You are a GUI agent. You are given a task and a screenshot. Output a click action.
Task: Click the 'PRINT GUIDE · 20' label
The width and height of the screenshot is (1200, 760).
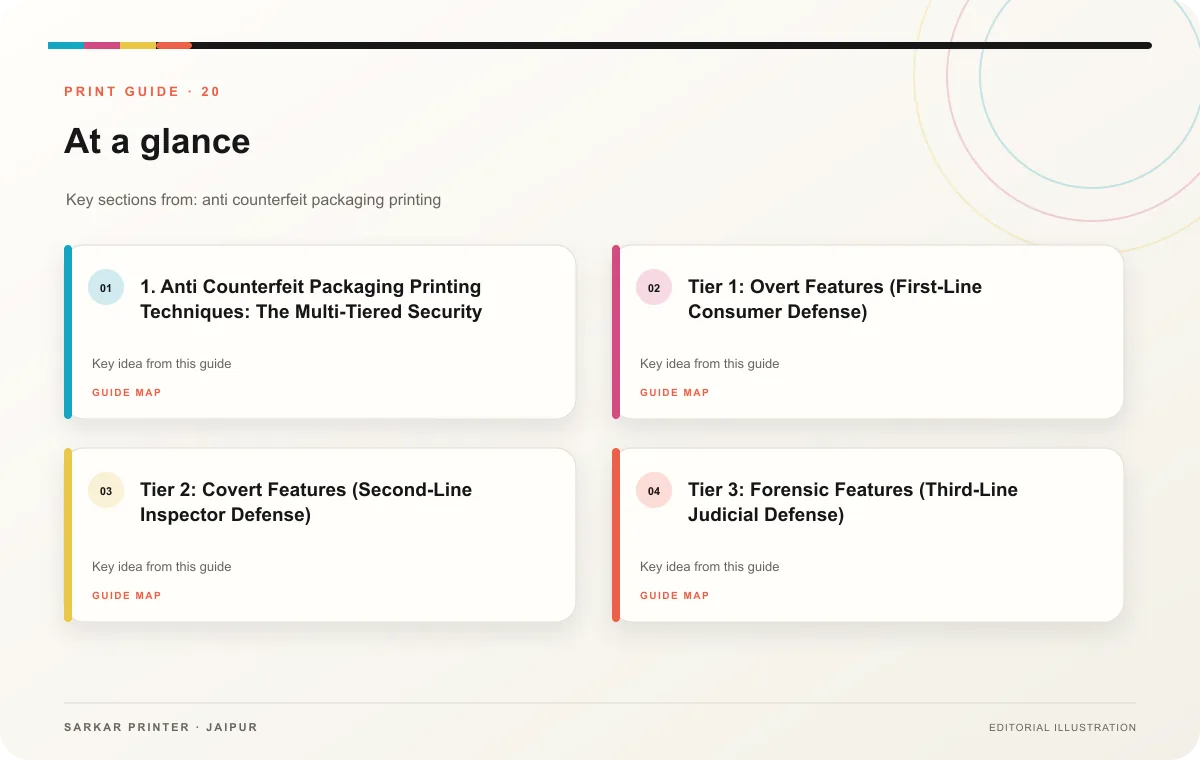click(x=142, y=92)
